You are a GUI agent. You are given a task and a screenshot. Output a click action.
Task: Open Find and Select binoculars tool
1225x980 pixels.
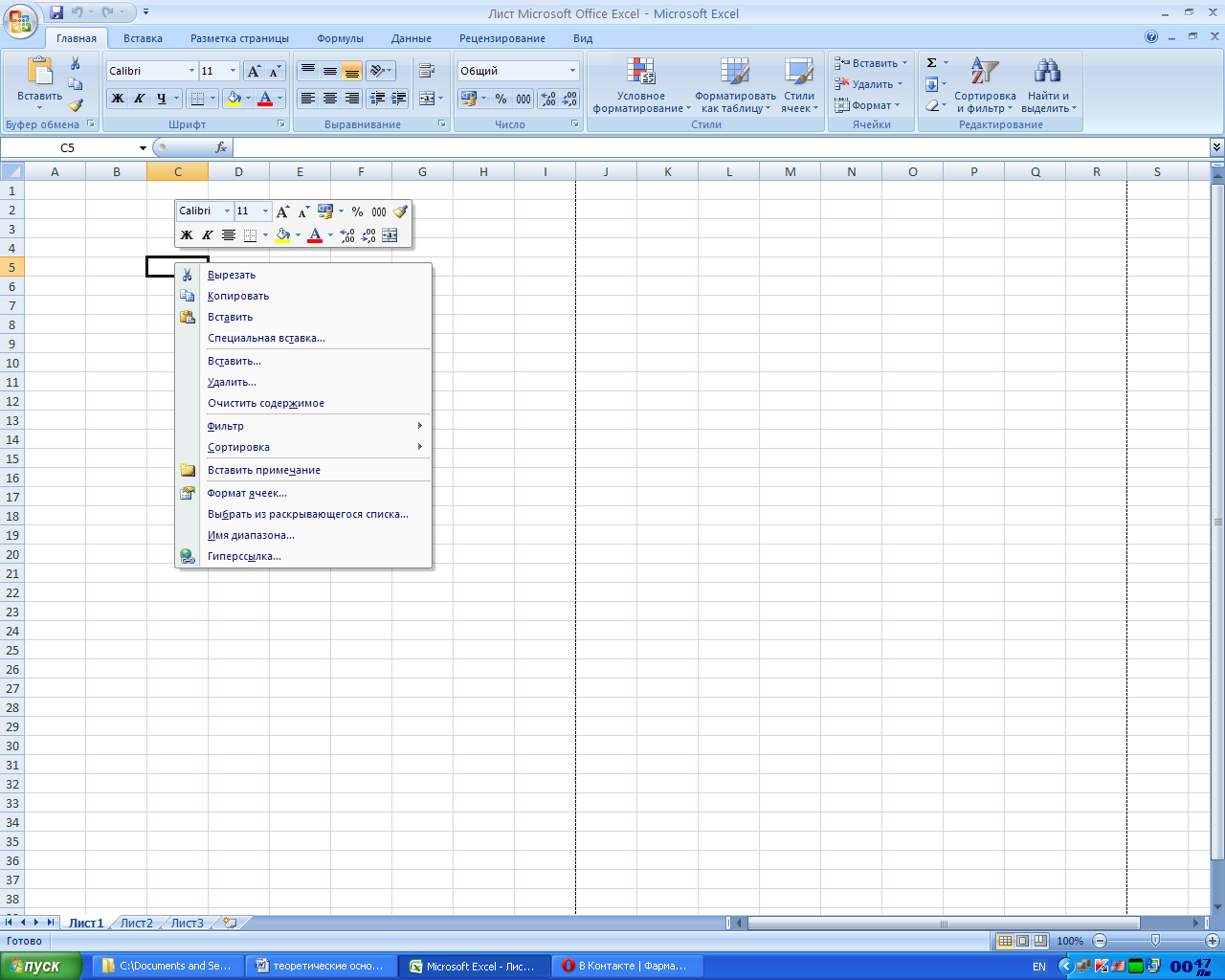click(x=1048, y=85)
